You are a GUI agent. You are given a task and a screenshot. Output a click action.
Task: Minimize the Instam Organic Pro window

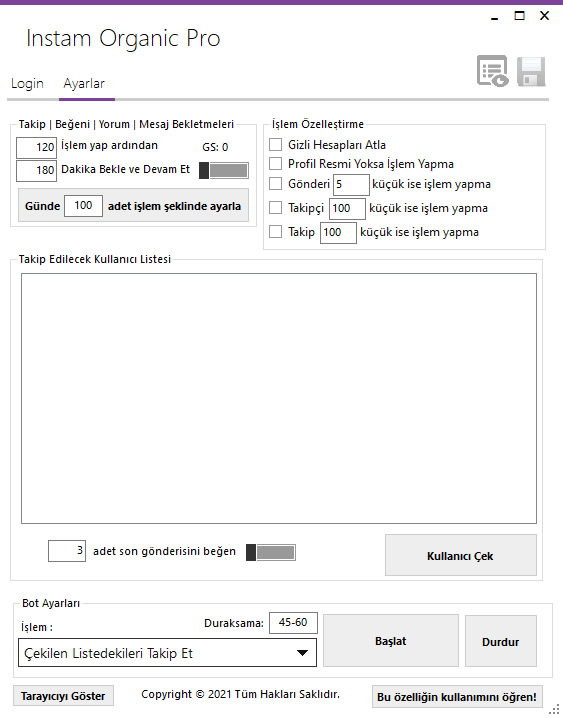(494, 16)
